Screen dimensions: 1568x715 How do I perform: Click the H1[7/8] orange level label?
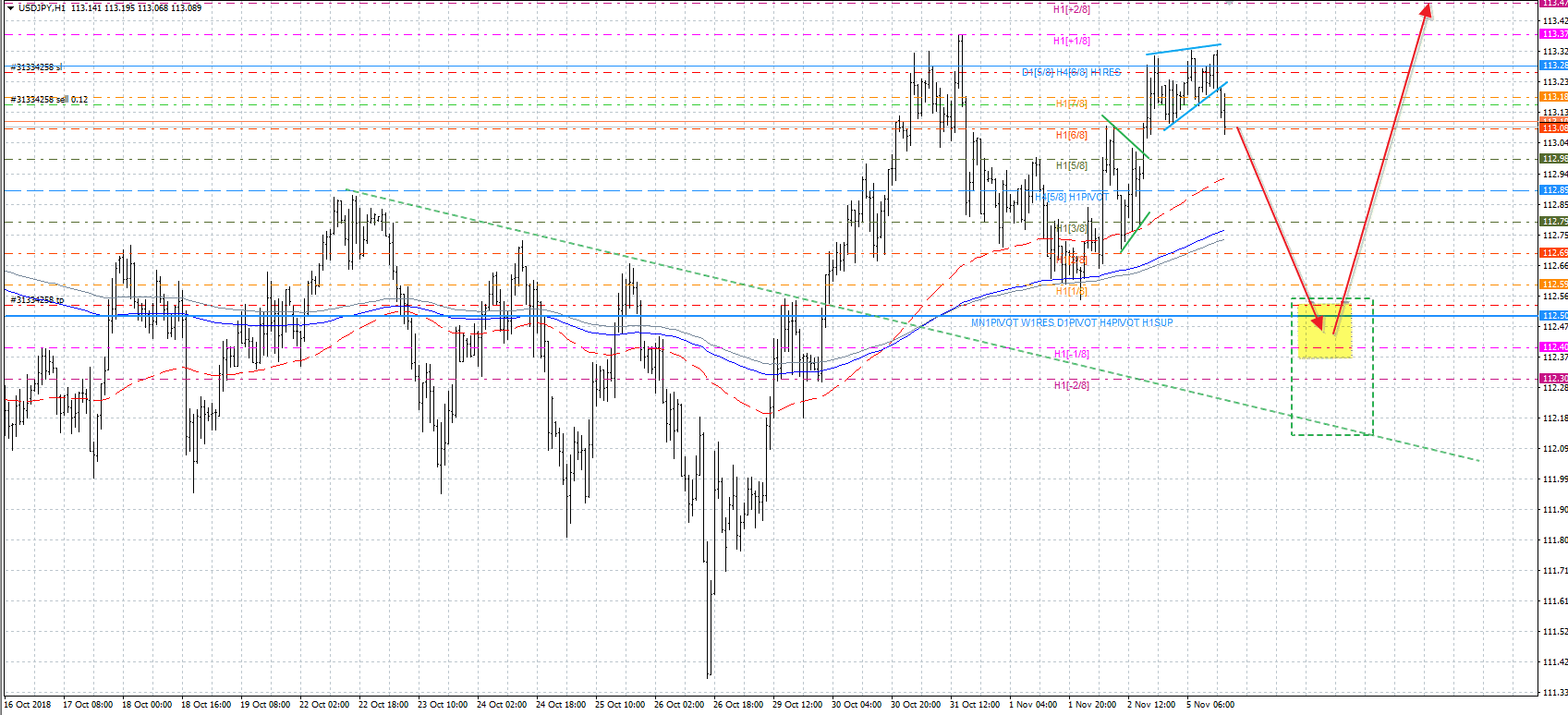(1072, 103)
